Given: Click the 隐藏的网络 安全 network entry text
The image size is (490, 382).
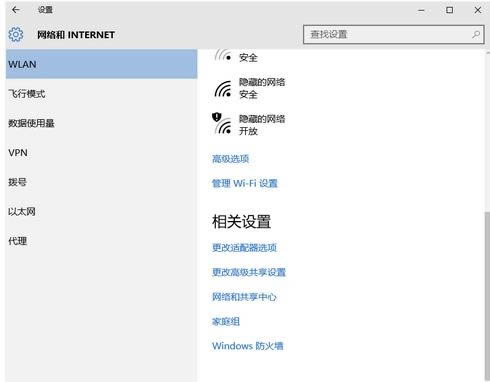Looking at the screenshot, I should (x=262, y=88).
